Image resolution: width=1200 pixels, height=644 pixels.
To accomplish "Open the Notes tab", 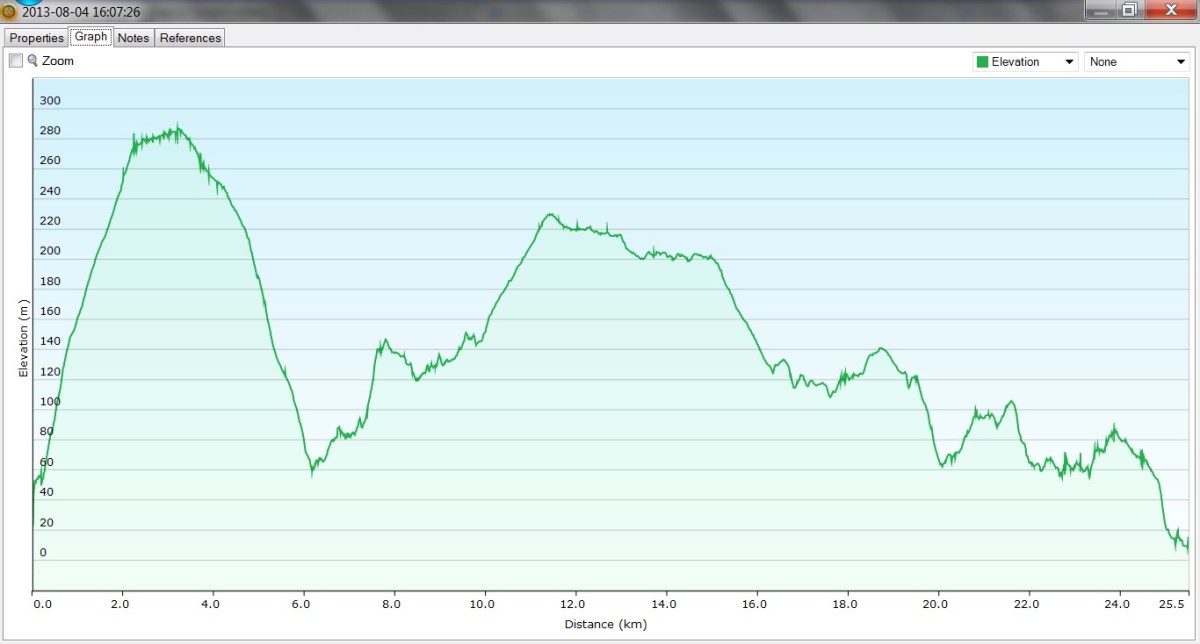I will tap(133, 38).
